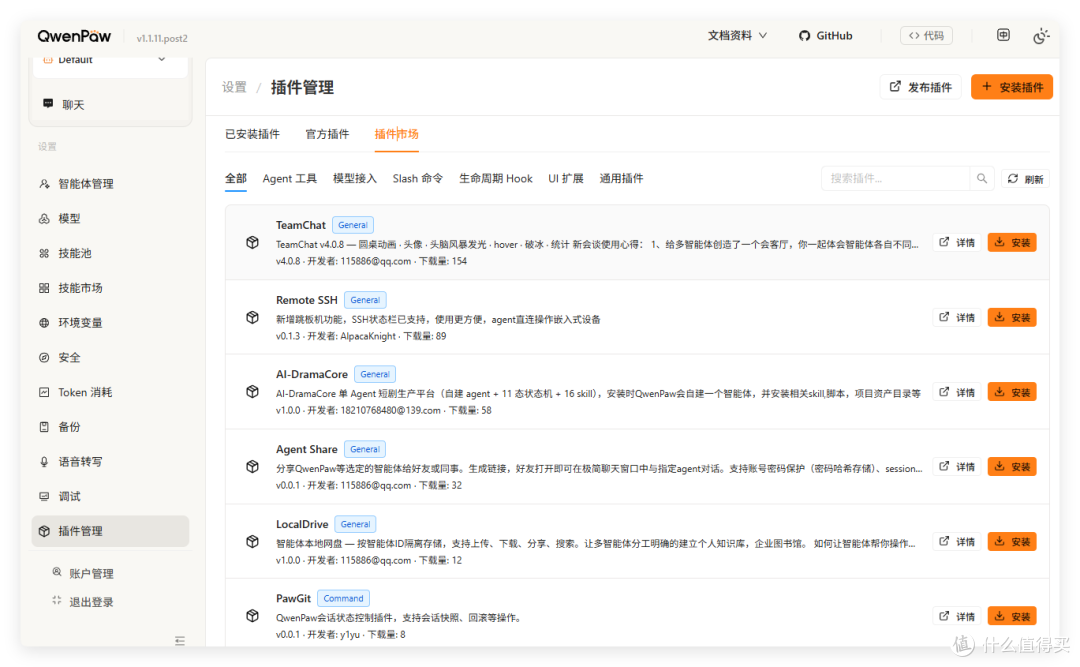Click the Remote SSH plugin cube icon

click(x=252, y=318)
